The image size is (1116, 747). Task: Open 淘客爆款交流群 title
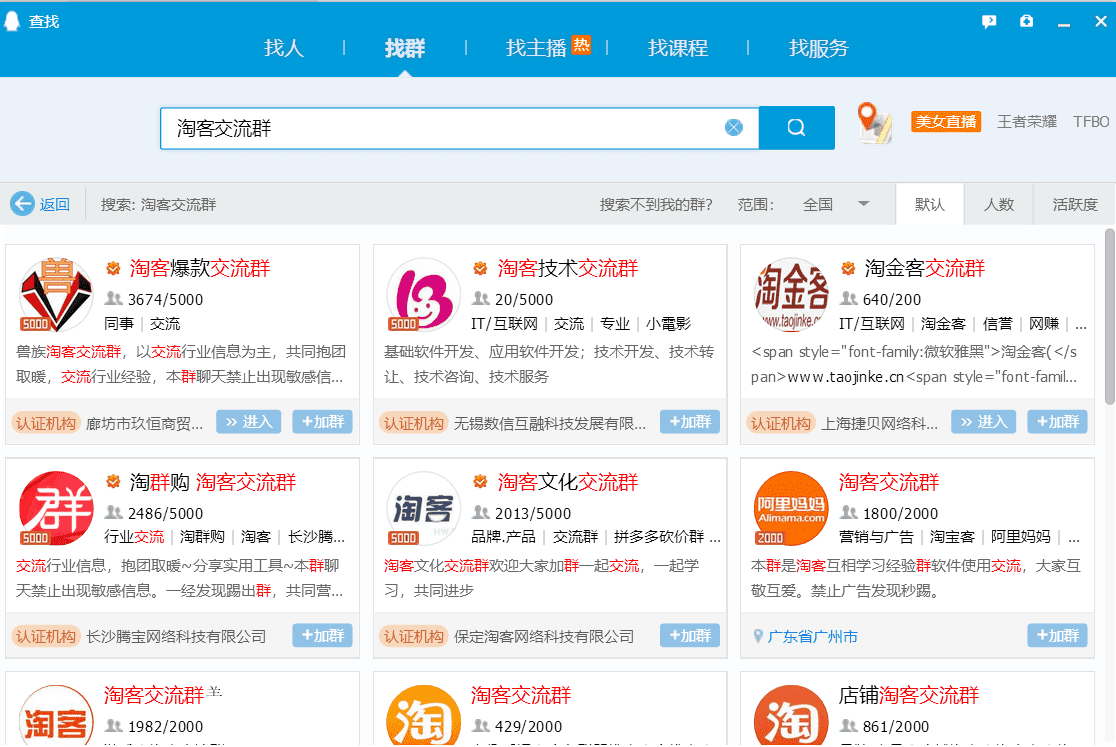(x=200, y=268)
